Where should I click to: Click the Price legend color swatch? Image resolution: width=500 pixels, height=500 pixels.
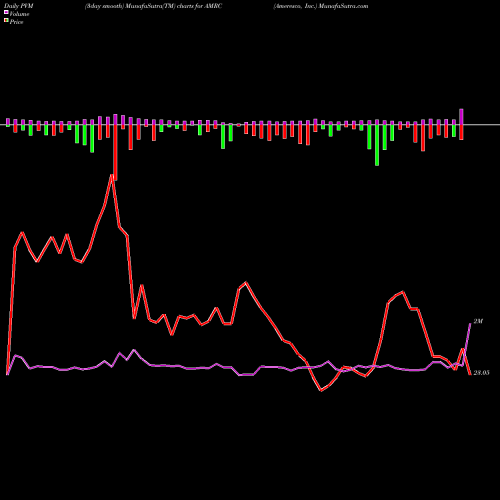point(6,21)
